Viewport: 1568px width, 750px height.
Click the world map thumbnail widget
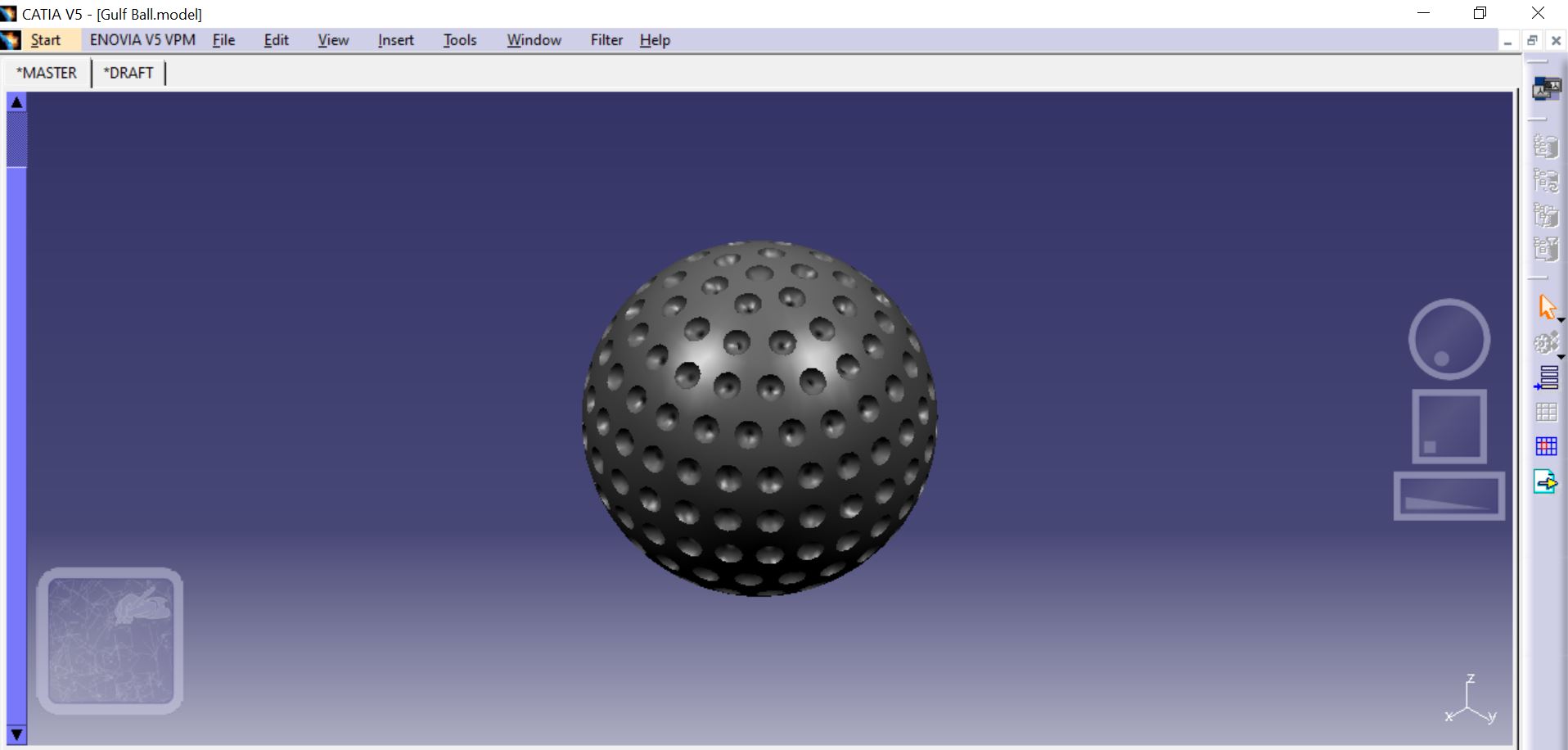point(110,640)
